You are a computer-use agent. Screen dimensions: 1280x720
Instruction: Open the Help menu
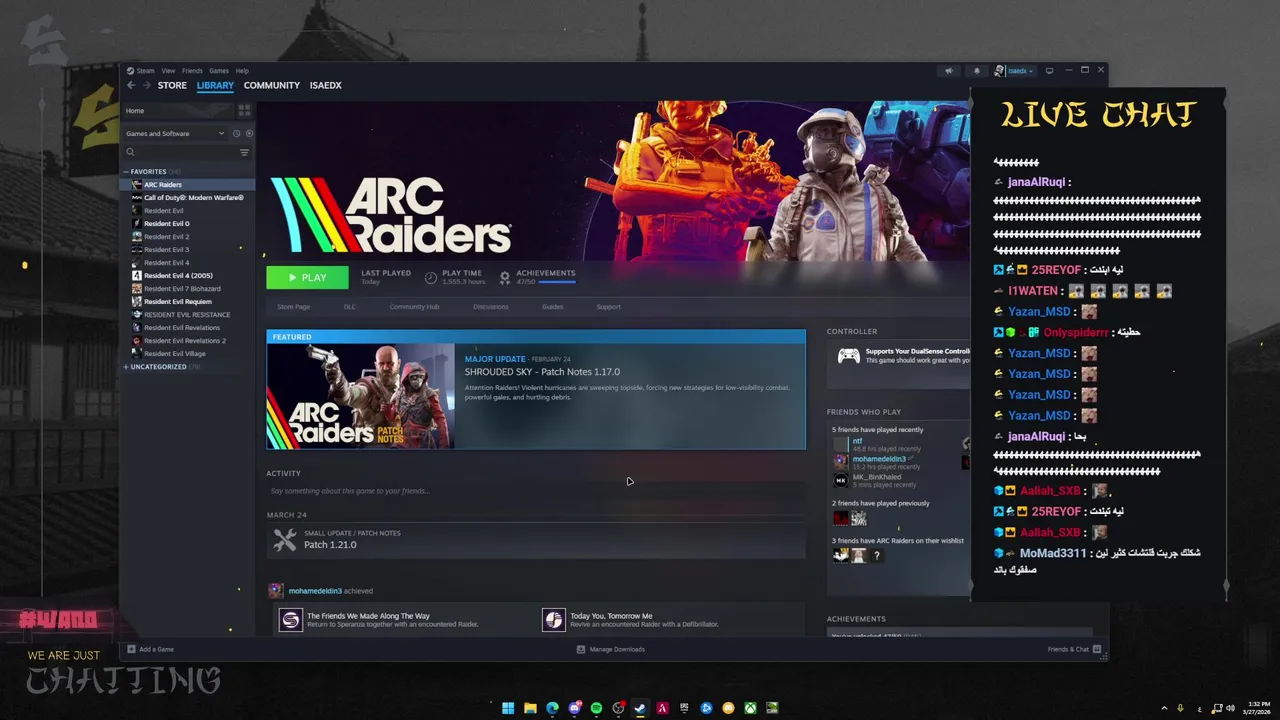[x=242, y=71]
